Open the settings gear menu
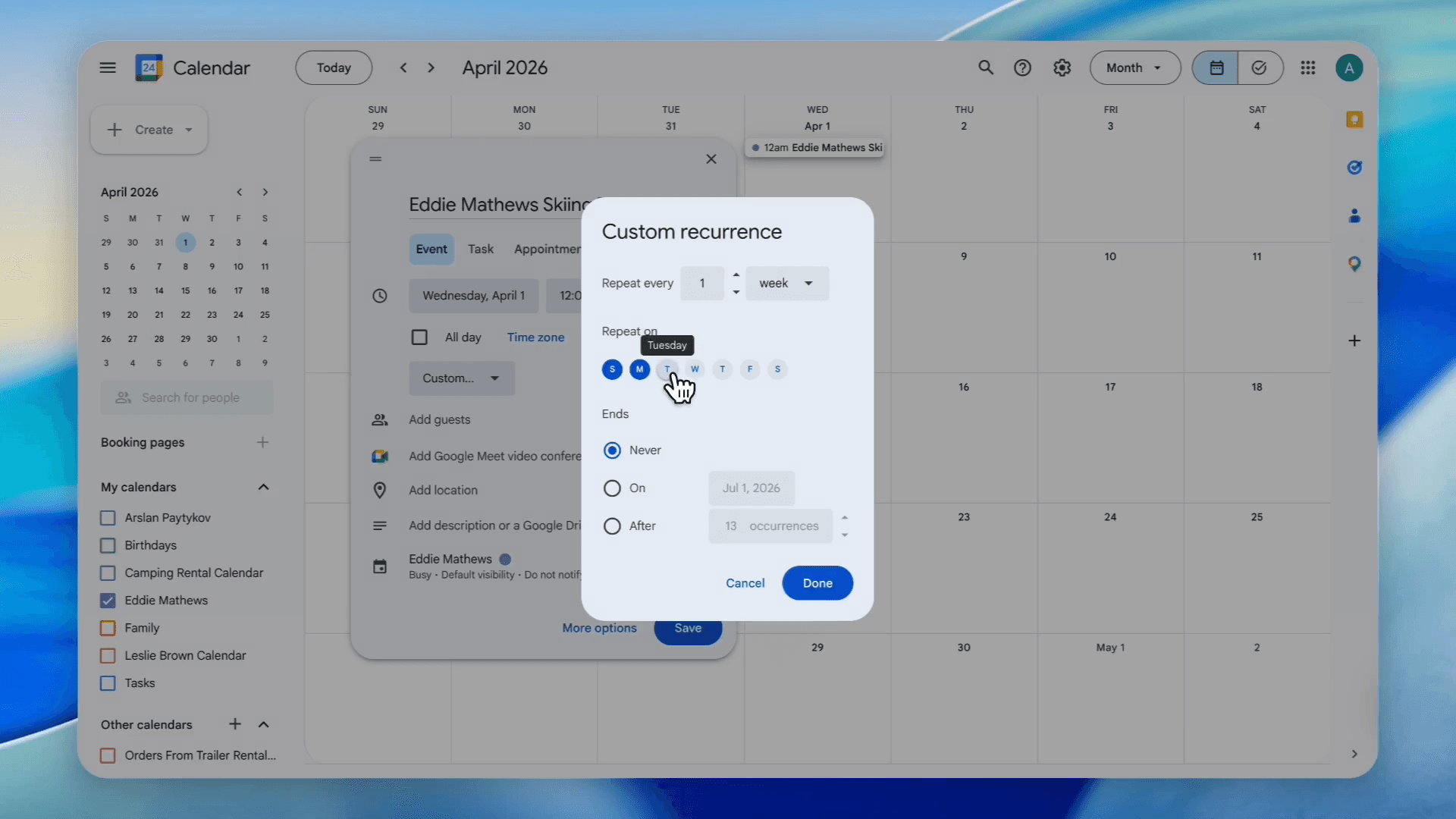The image size is (1456, 819). click(1062, 67)
